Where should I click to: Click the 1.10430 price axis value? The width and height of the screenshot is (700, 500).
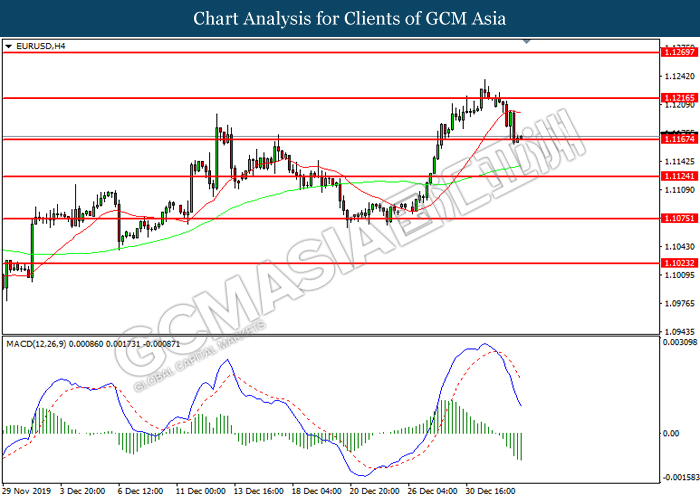(679, 246)
